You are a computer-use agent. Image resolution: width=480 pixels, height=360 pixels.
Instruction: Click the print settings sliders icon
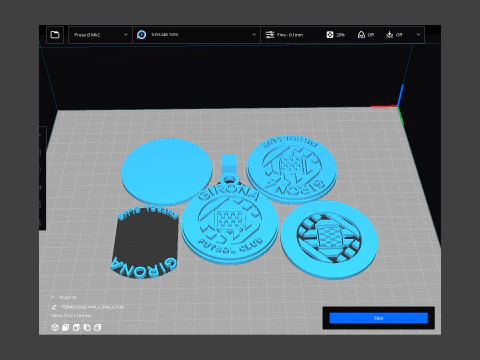pyautogui.click(x=270, y=35)
